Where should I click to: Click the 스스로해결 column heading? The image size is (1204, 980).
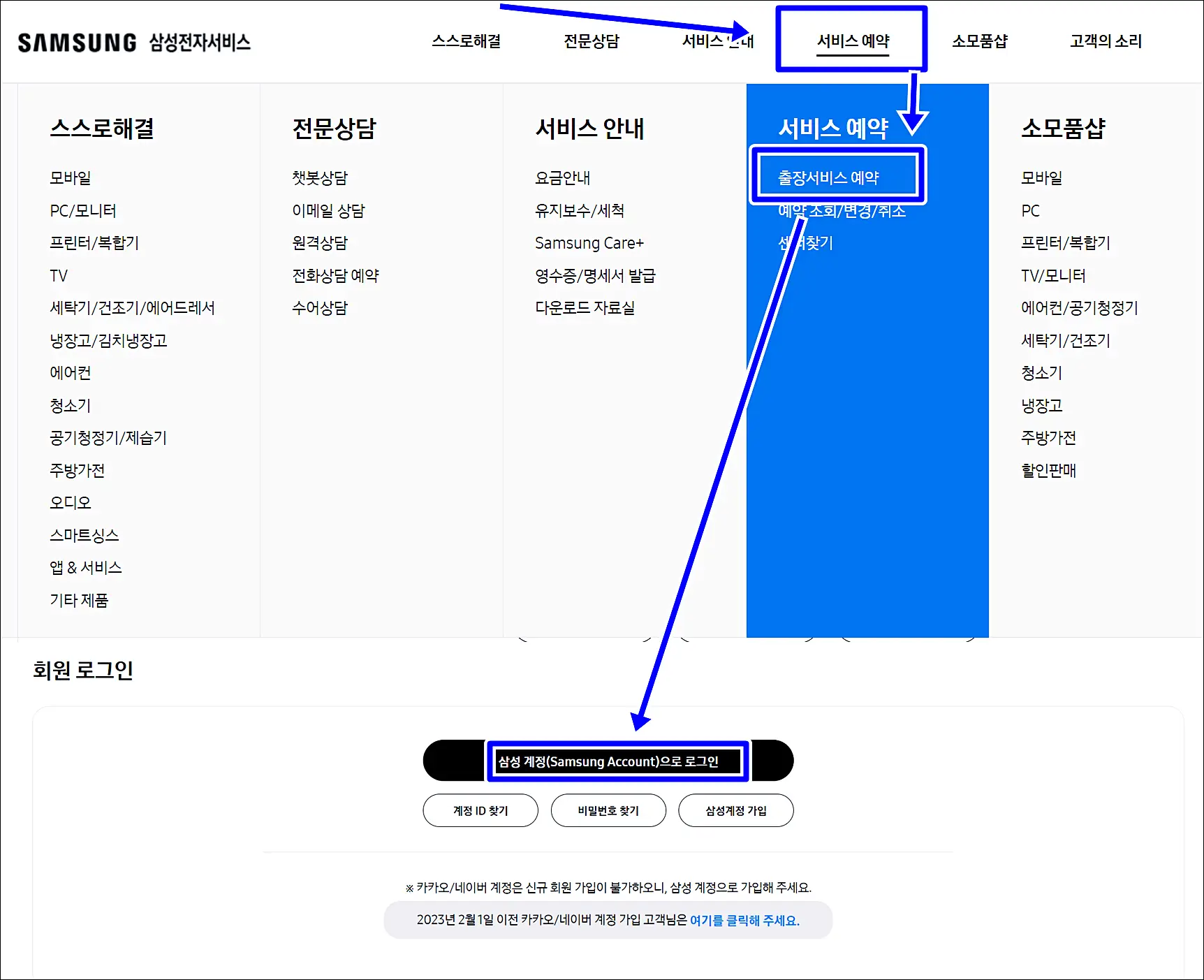tap(102, 129)
